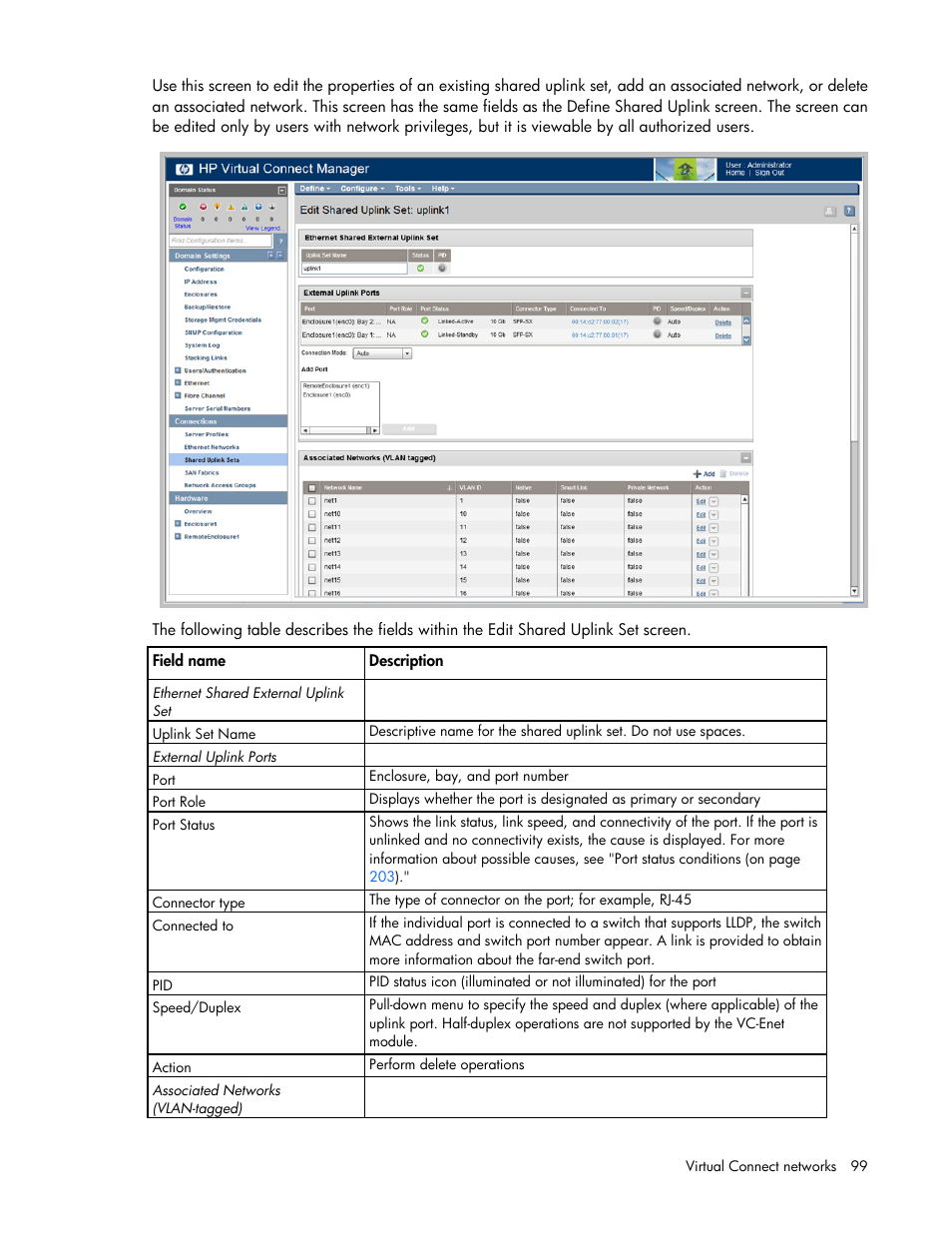Collapse the External Uplink Ports section
952x1233 pixels.
(x=744, y=294)
